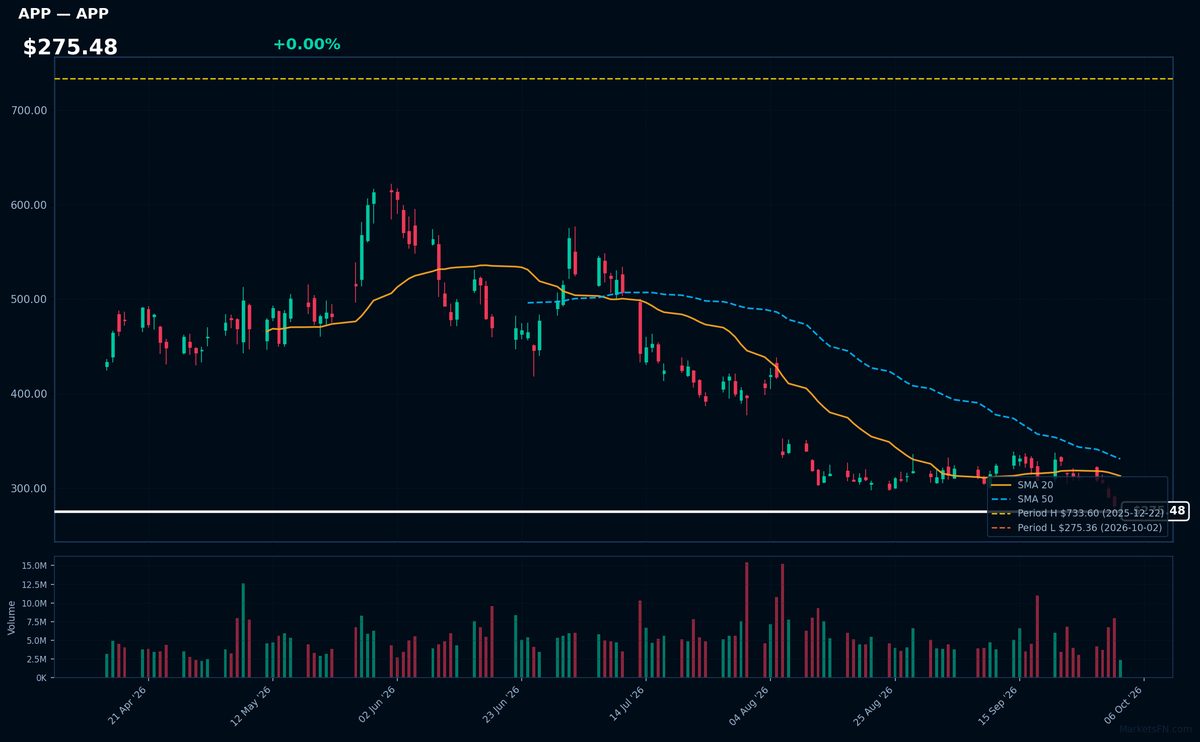Select the 500.00 price axis label
This screenshot has width=1200, height=742.
(x=29, y=300)
